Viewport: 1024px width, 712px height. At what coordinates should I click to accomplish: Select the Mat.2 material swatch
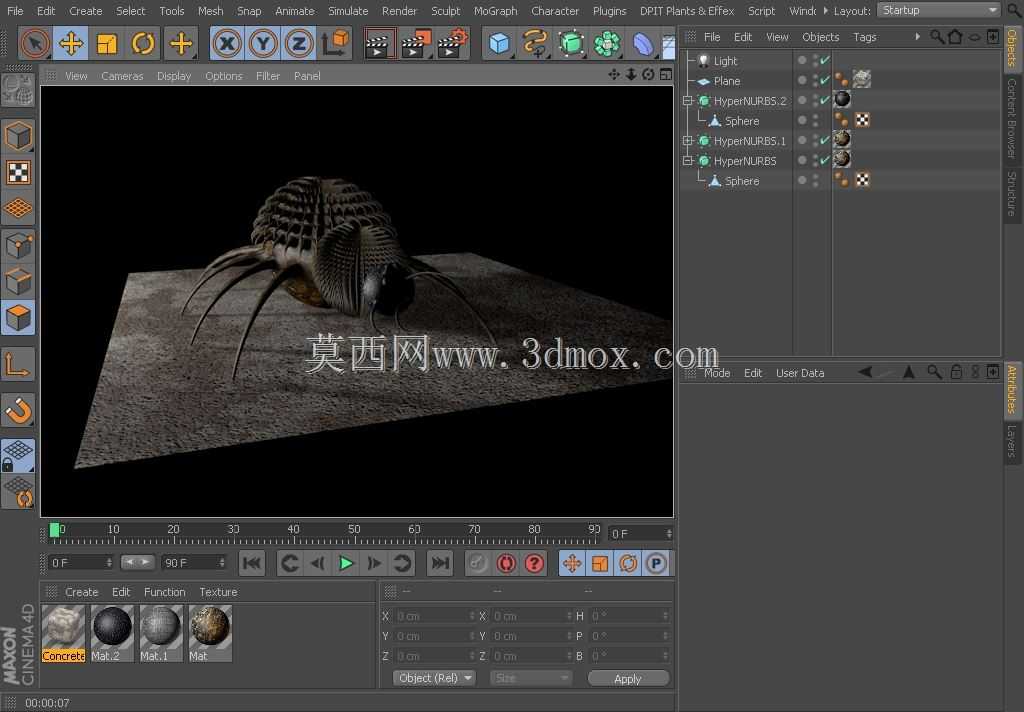click(x=112, y=633)
